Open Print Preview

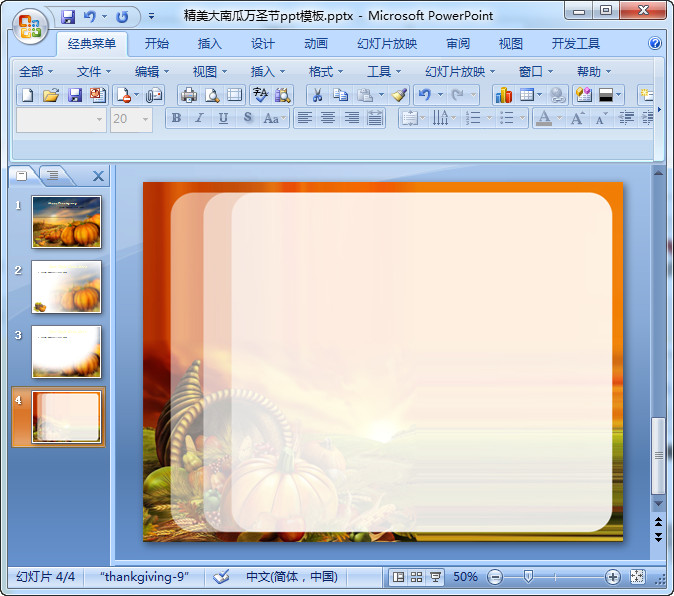(x=212, y=95)
